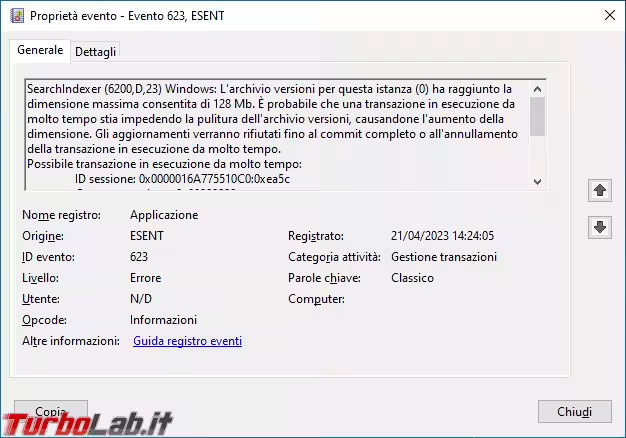Click the Parole chiave value Classico
Screen dimensions: 626x438
[412, 278]
